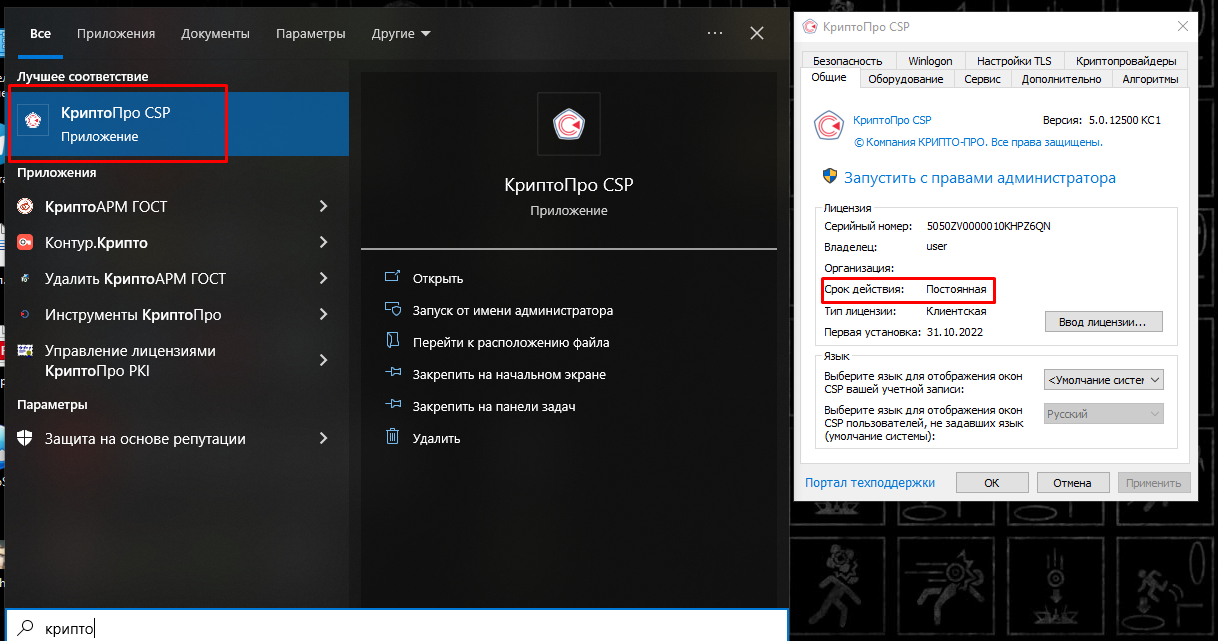
Task: Open the Дополнительно tab
Action: pyautogui.click(x=1061, y=79)
